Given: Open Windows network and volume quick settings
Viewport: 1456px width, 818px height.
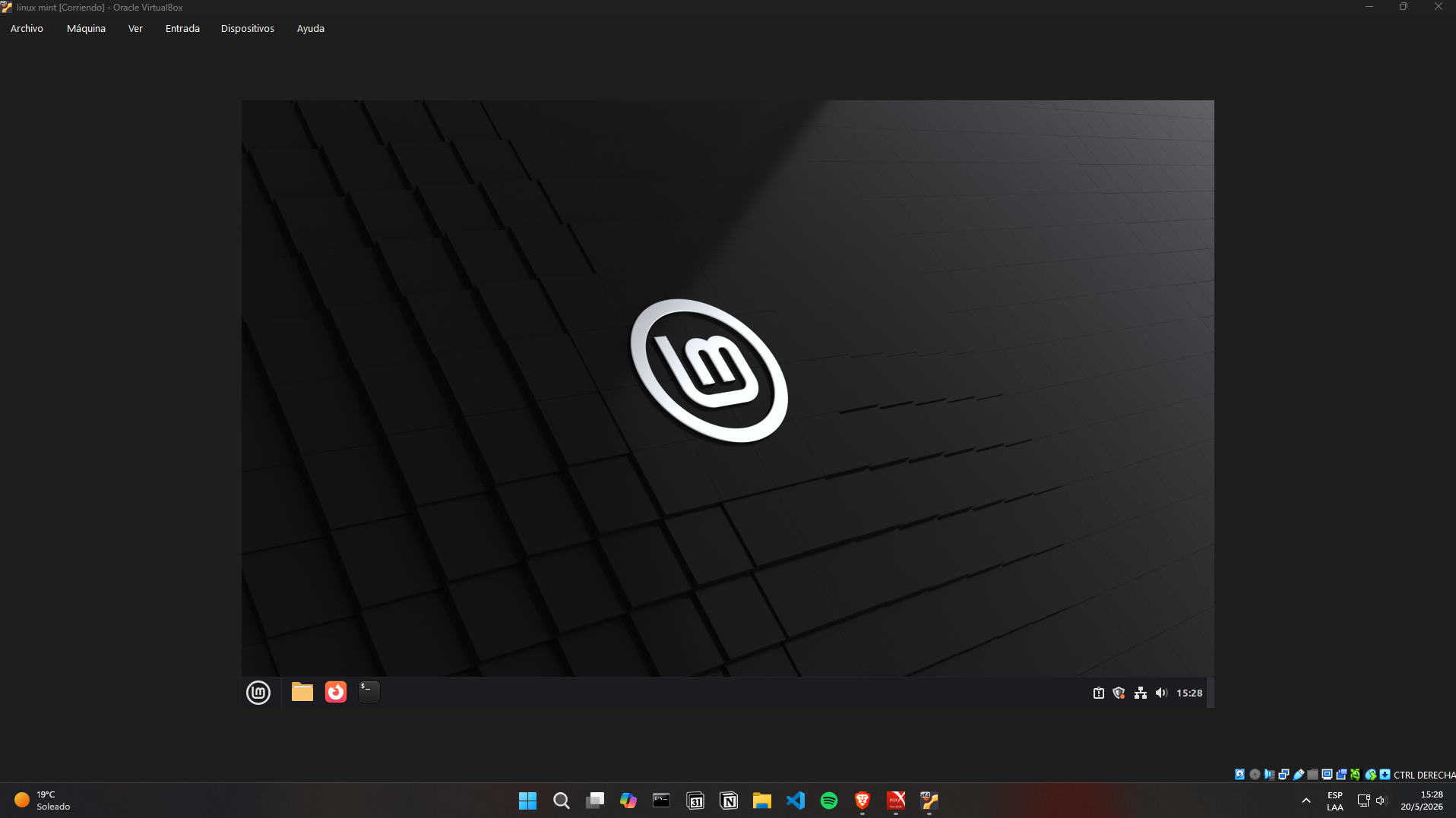Looking at the screenshot, I should click(x=1372, y=801).
